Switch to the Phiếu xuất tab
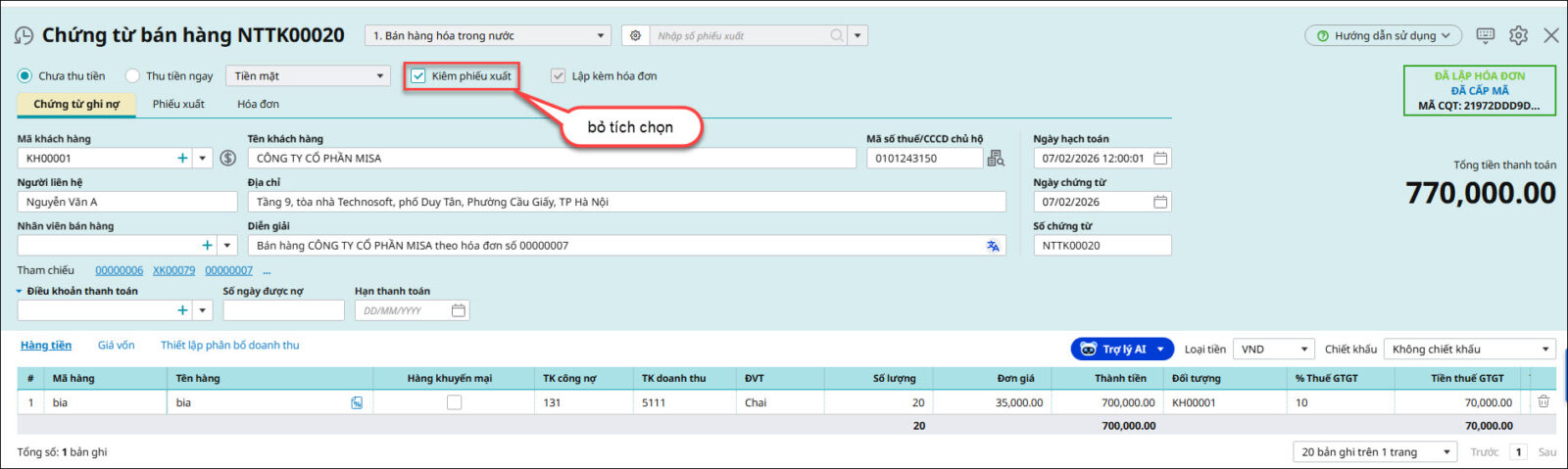 [178, 104]
